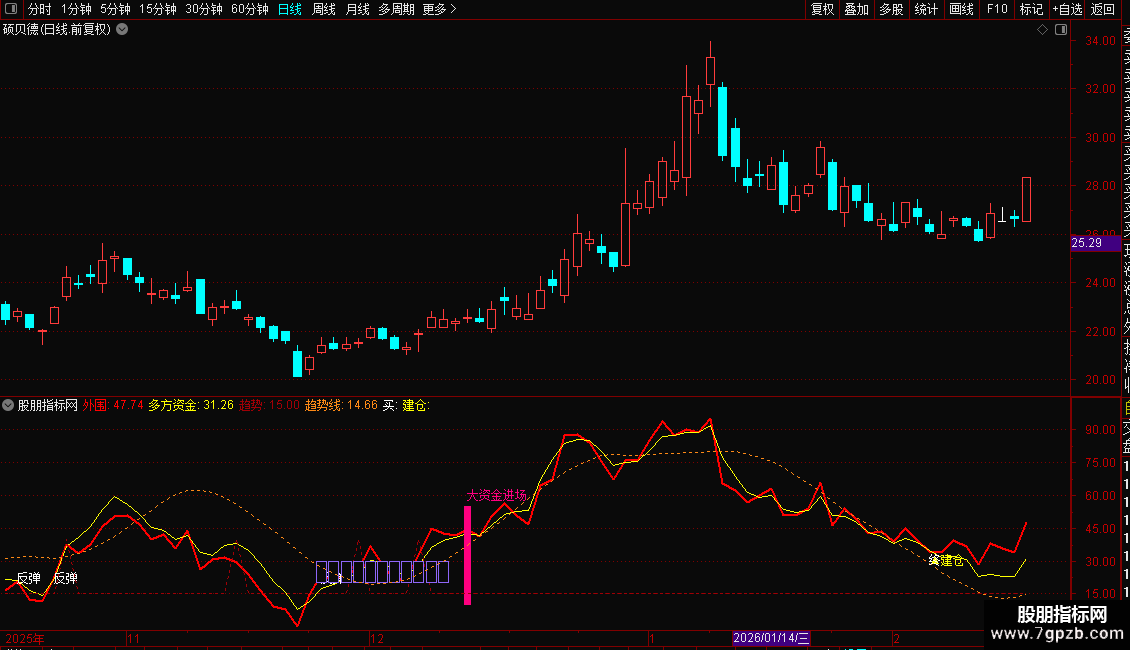This screenshot has width=1130, height=650.
Task: Click 返回 to go back
Action: pos(1103,9)
